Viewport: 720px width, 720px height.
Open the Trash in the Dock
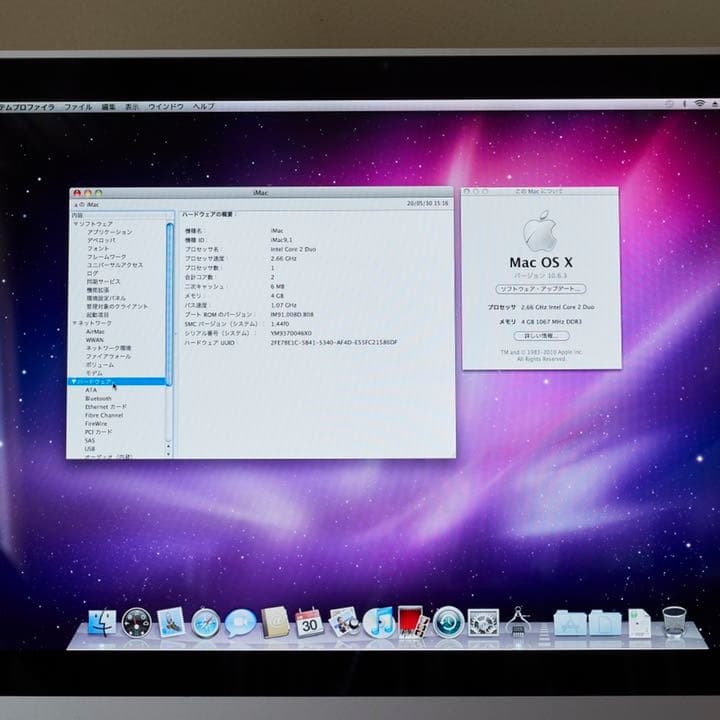pos(674,622)
